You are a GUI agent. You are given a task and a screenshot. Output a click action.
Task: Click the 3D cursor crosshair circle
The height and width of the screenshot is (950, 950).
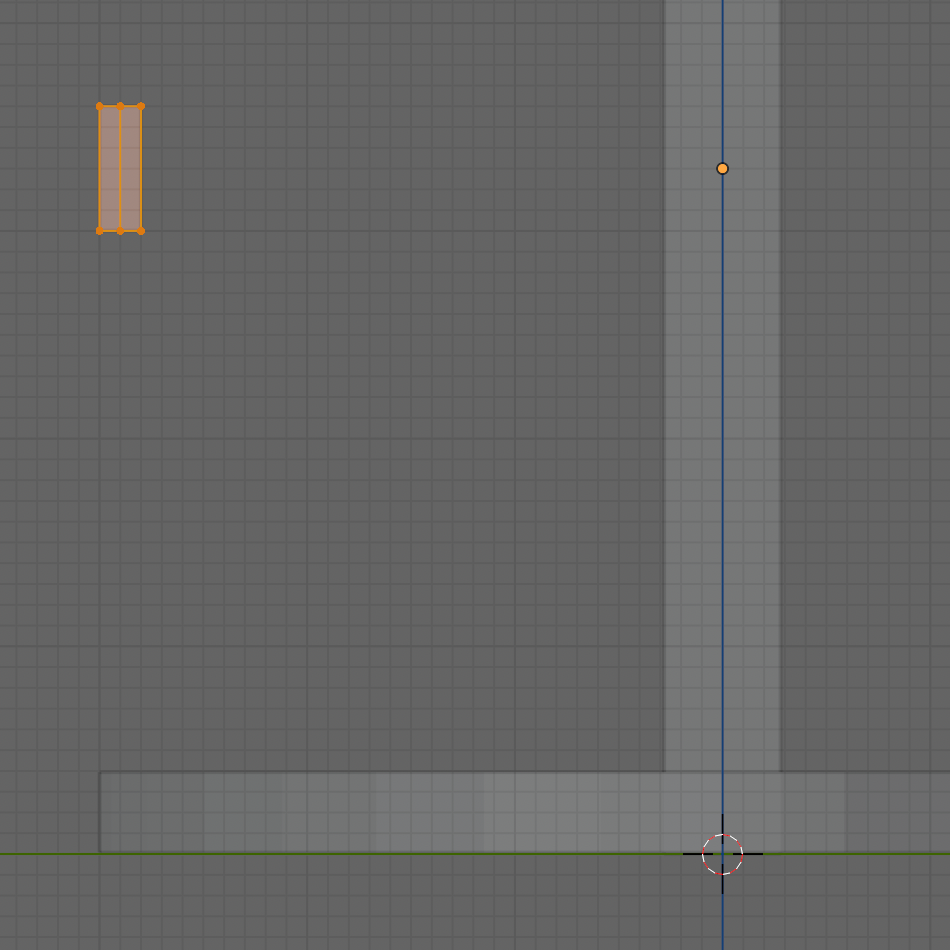722,854
